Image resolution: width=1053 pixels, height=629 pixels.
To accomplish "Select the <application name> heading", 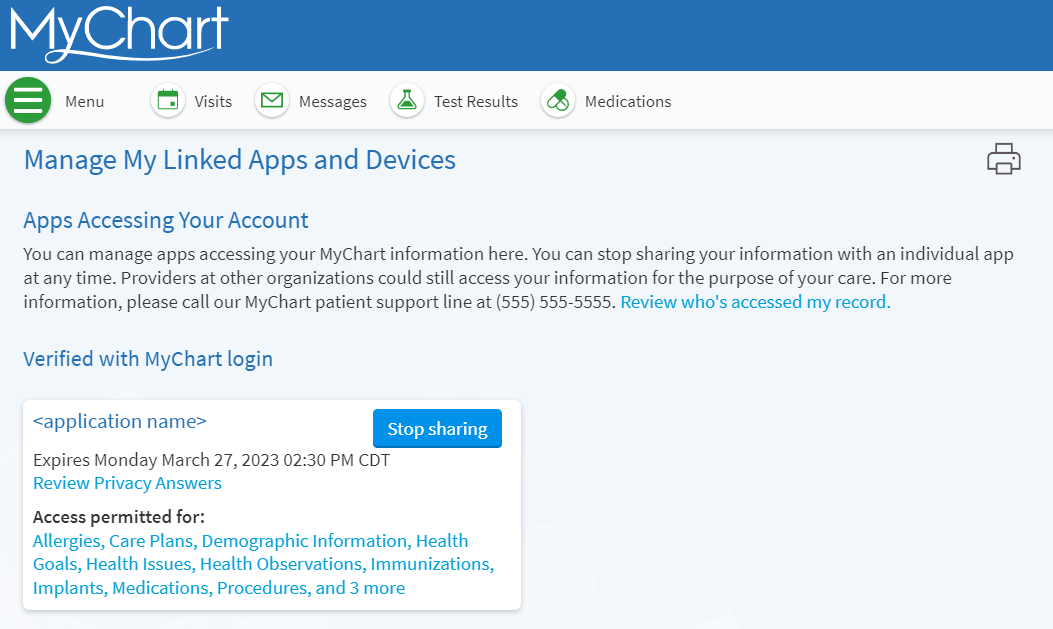I will click(x=120, y=421).
